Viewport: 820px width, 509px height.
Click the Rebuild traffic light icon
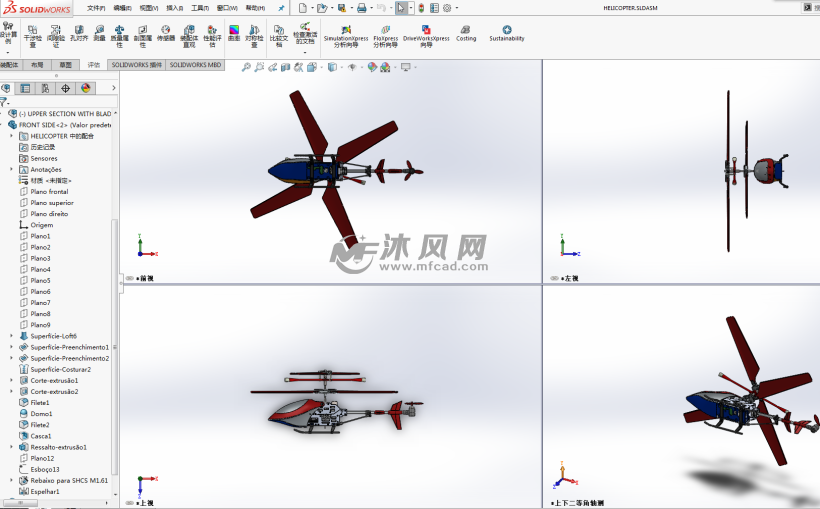pyautogui.click(x=422, y=8)
